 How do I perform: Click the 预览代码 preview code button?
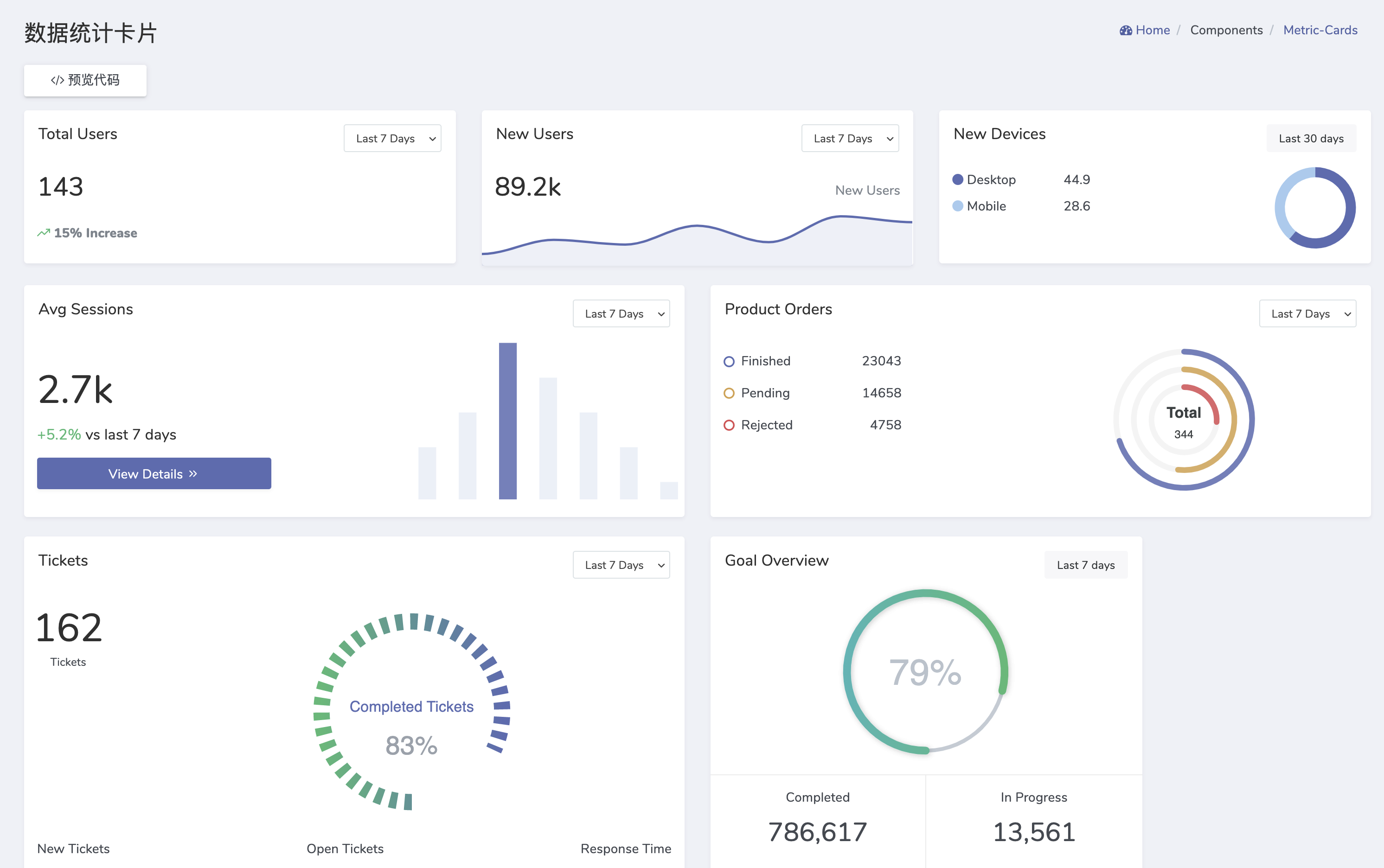[x=85, y=80]
